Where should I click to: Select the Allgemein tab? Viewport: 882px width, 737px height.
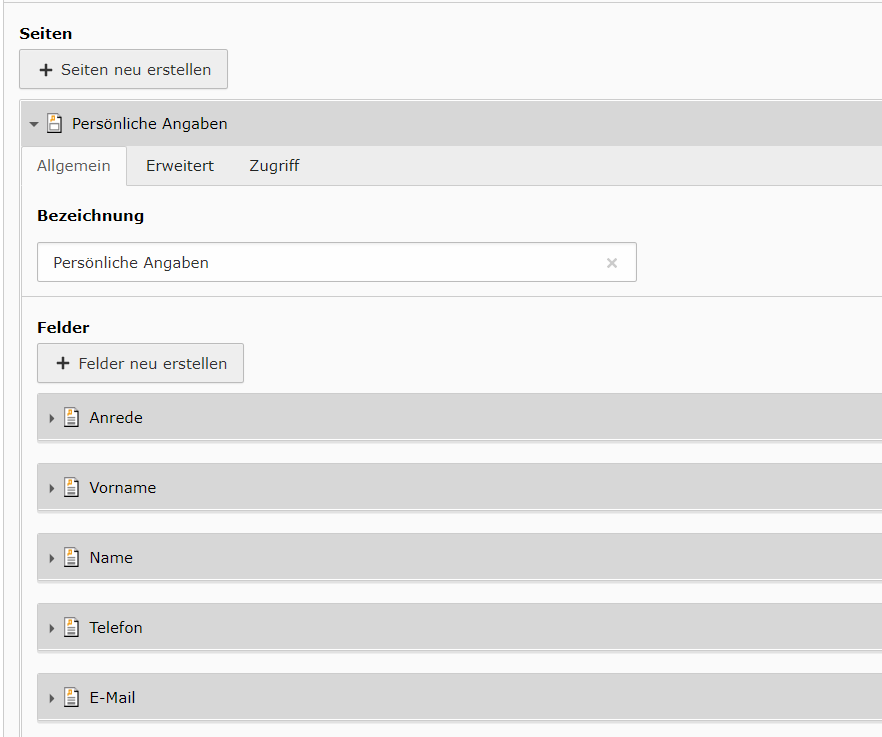74,165
